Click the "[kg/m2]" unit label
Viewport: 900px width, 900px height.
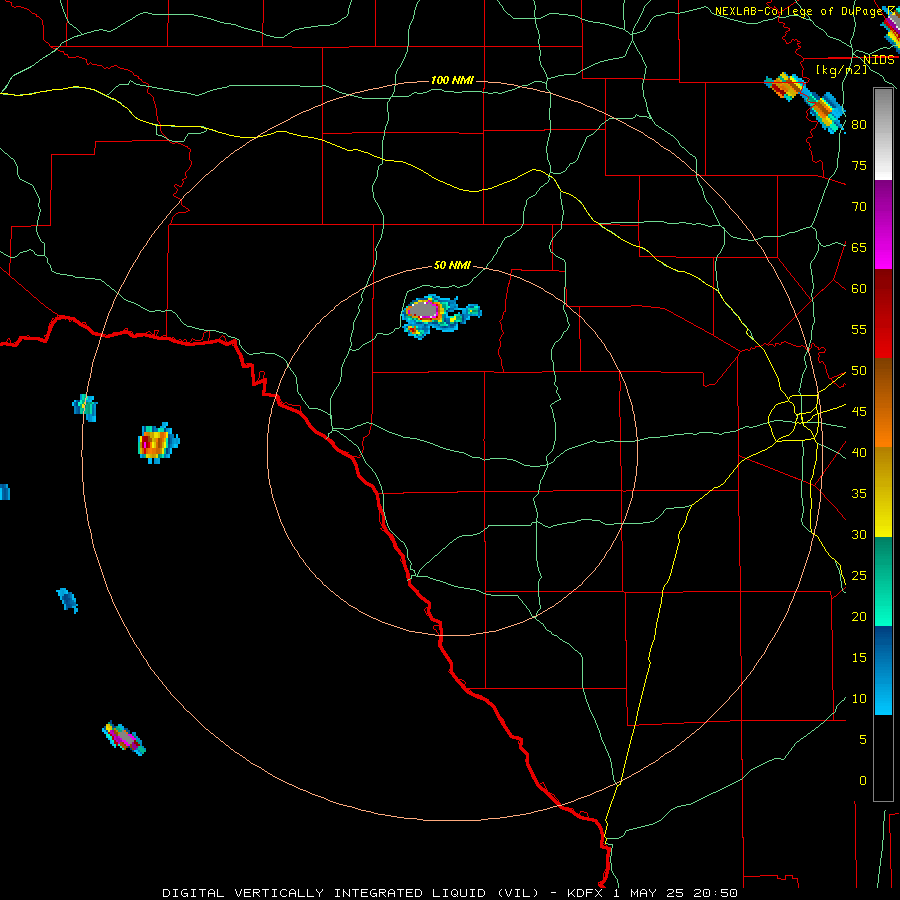click(x=841, y=69)
